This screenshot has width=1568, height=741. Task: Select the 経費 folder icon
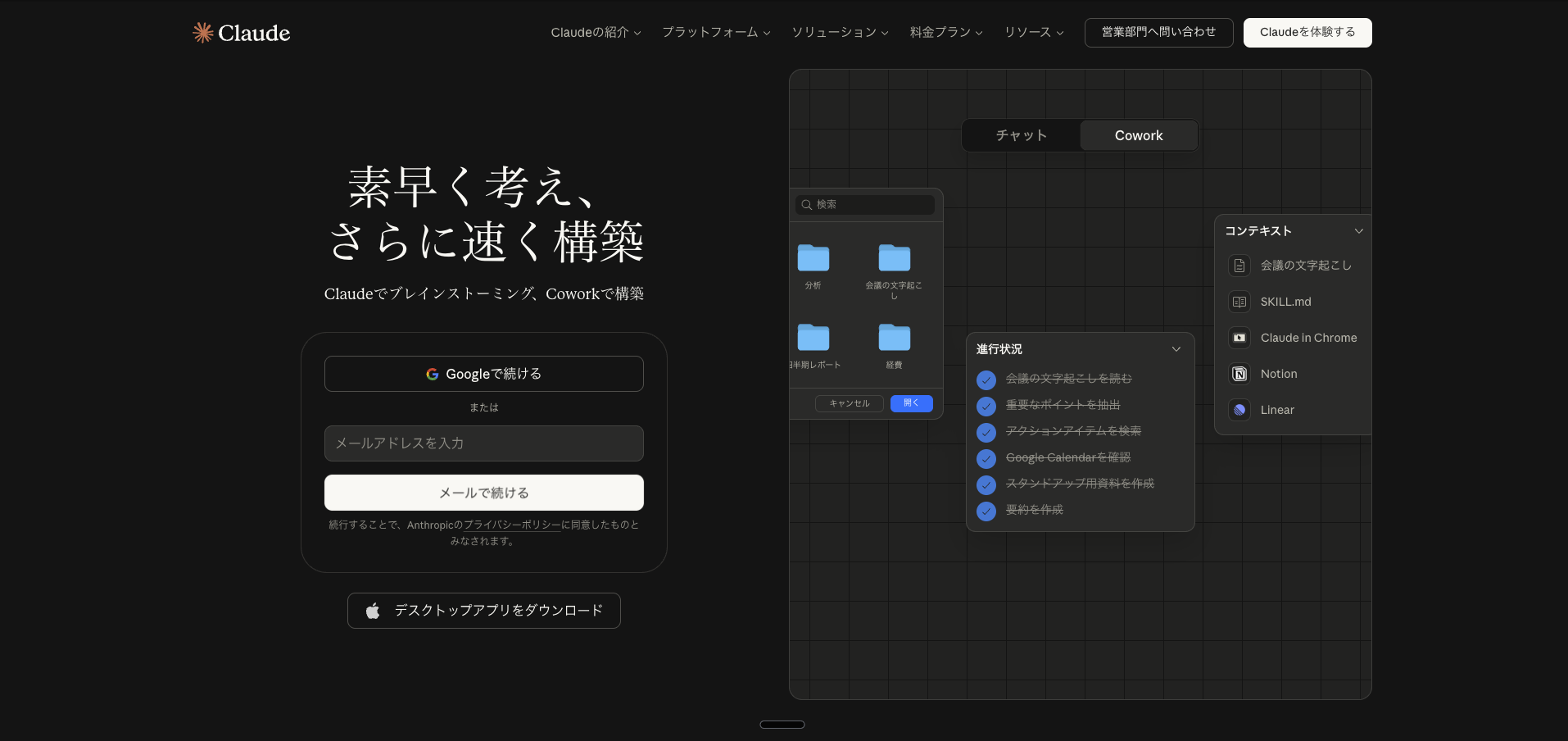pos(894,338)
